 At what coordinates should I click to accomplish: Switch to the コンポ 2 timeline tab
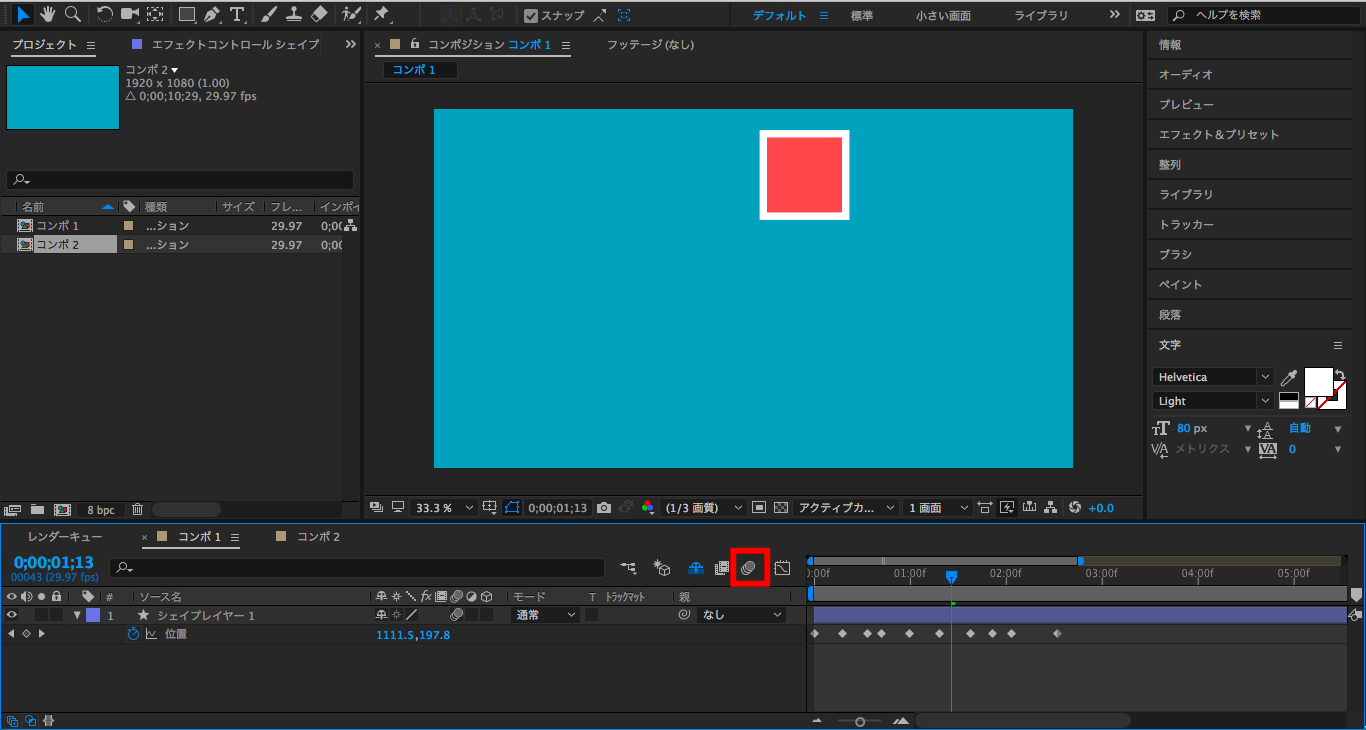click(x=318, y=537)
